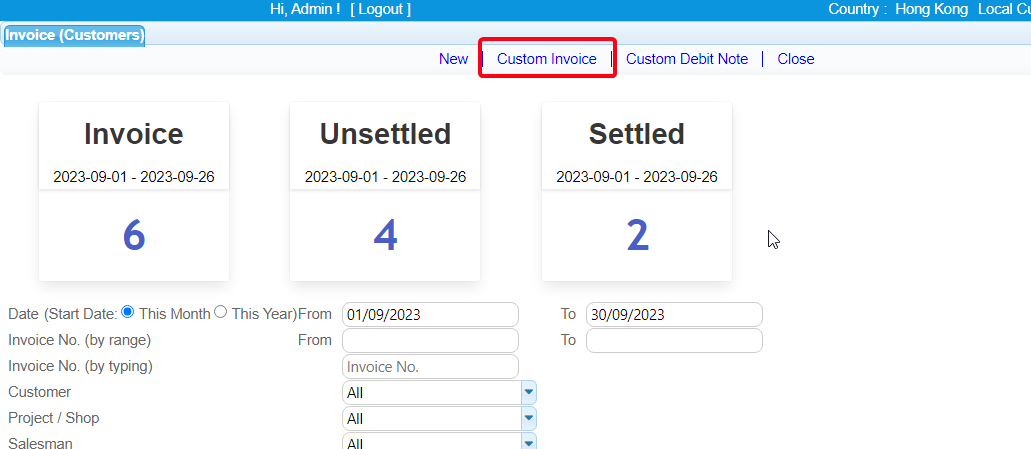Click the Settled count card showing 2
The height and width of the screenshot is (449, 1031).
pyautogui.click(x=637, y=235)
